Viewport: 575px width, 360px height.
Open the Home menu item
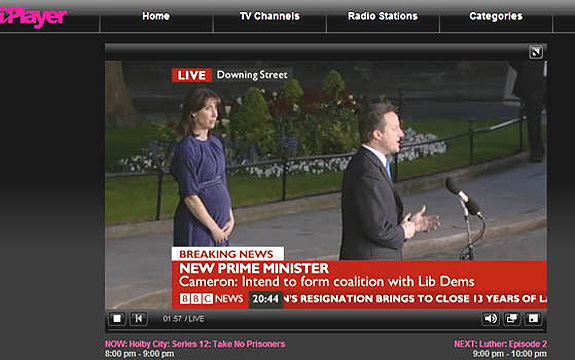click(156, 16)
